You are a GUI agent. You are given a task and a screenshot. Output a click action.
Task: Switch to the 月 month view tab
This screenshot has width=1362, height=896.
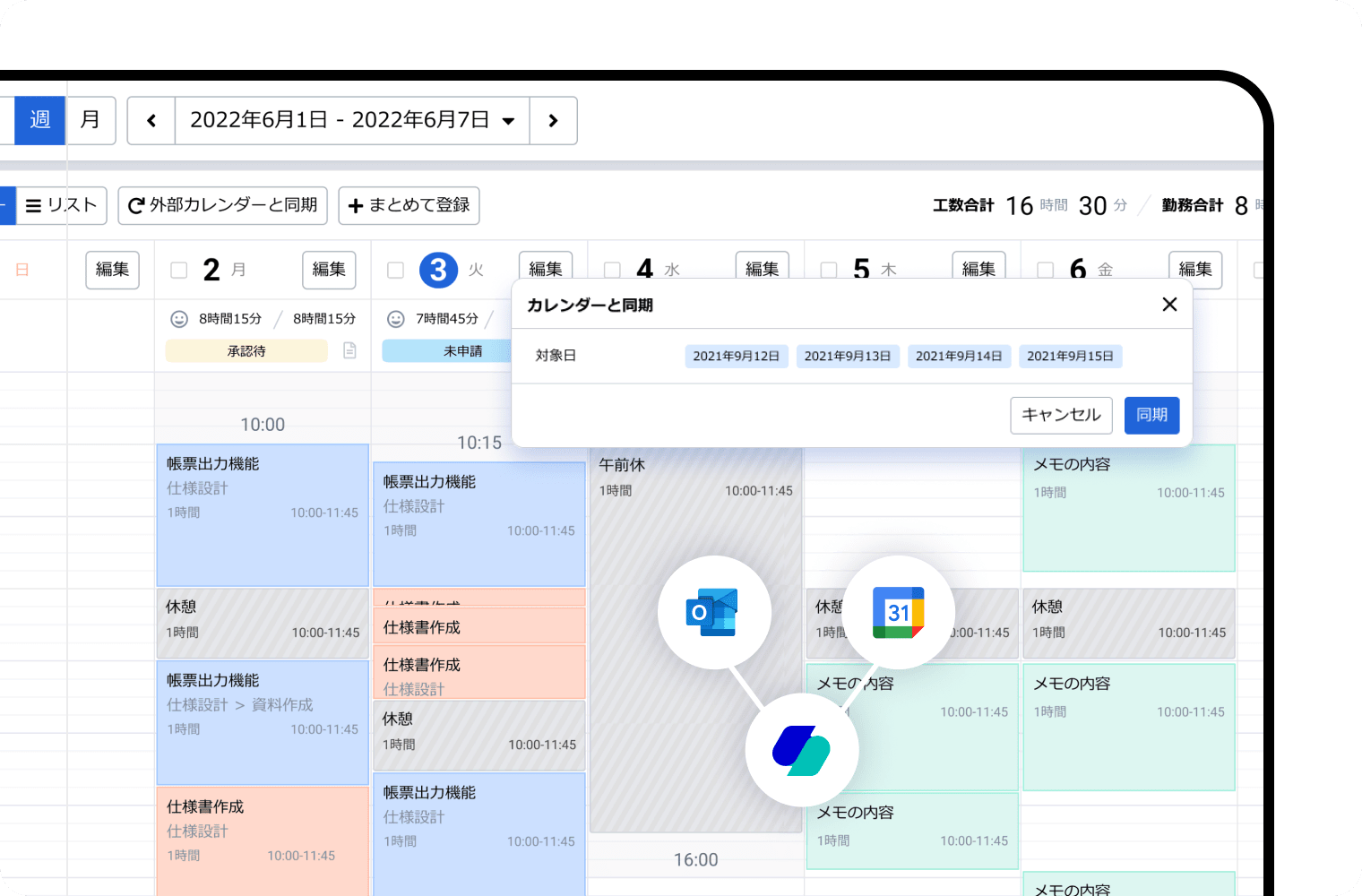point(91,120)
